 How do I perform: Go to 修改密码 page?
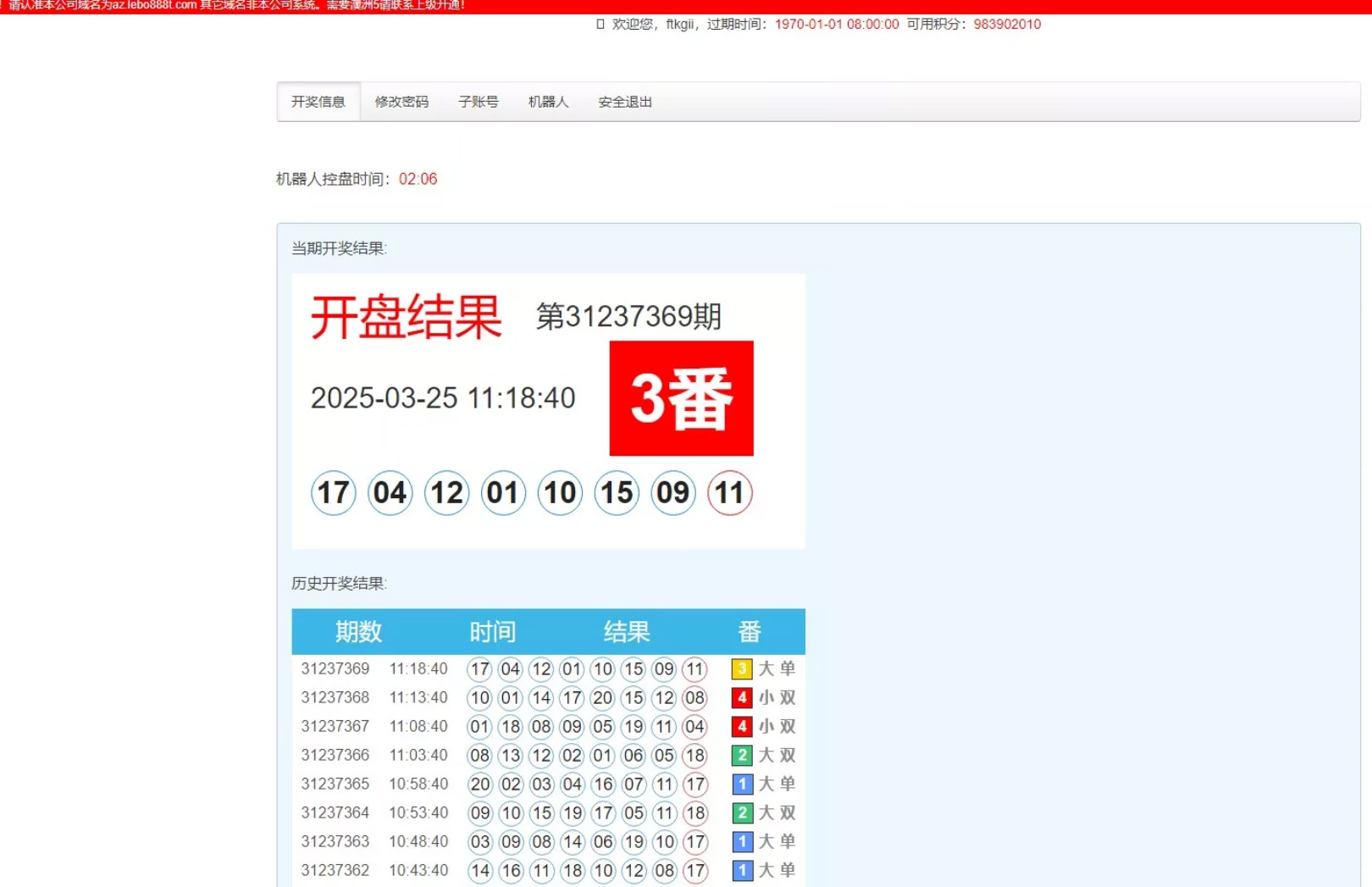click(x=401, y=102)
